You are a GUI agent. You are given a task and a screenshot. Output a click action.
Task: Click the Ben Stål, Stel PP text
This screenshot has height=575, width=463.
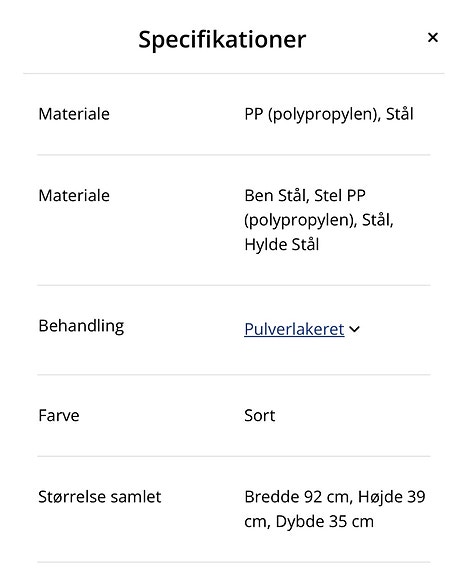click(305, 195)
